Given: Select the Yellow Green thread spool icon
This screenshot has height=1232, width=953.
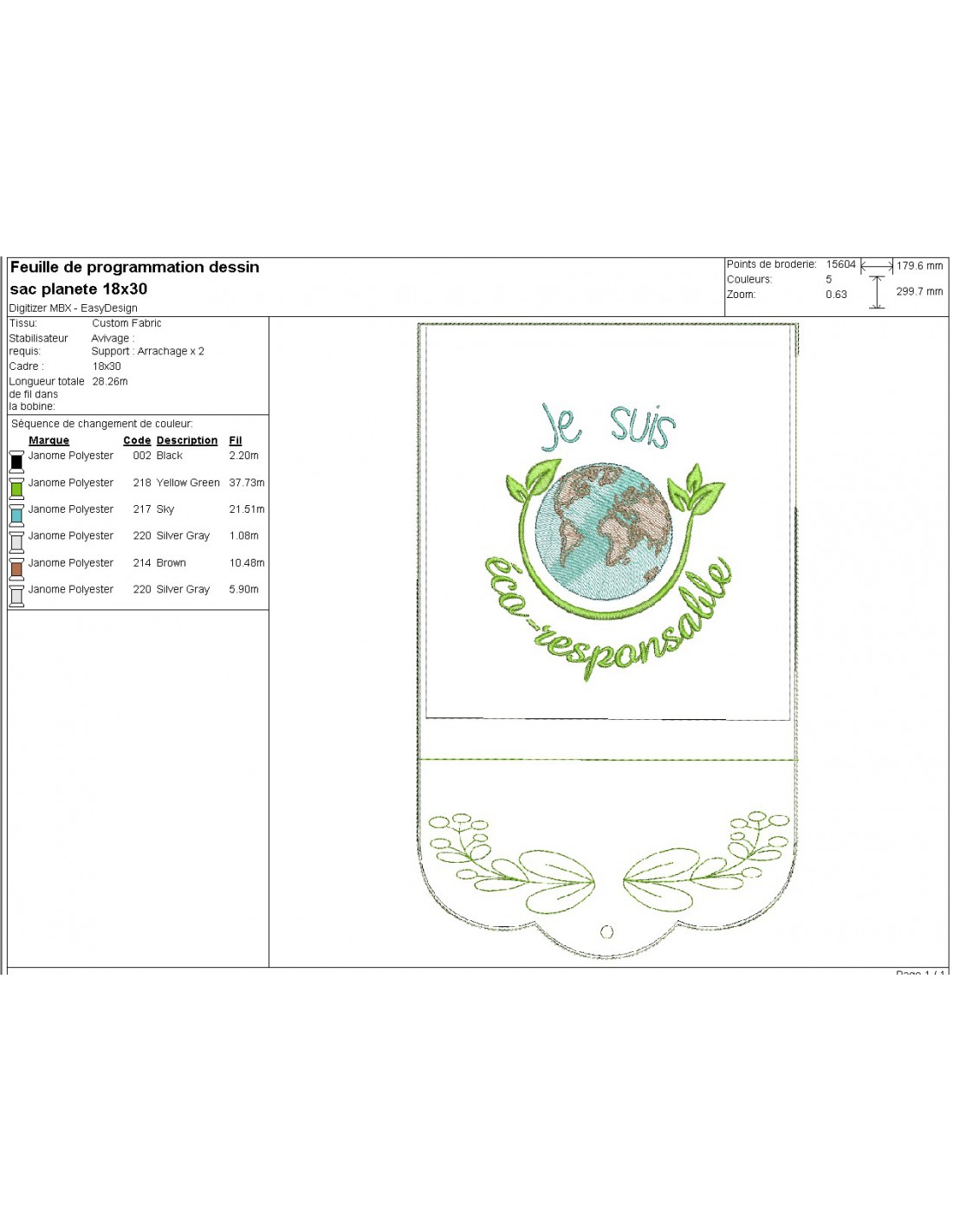Looking at the screenshot, I should 16,488.
